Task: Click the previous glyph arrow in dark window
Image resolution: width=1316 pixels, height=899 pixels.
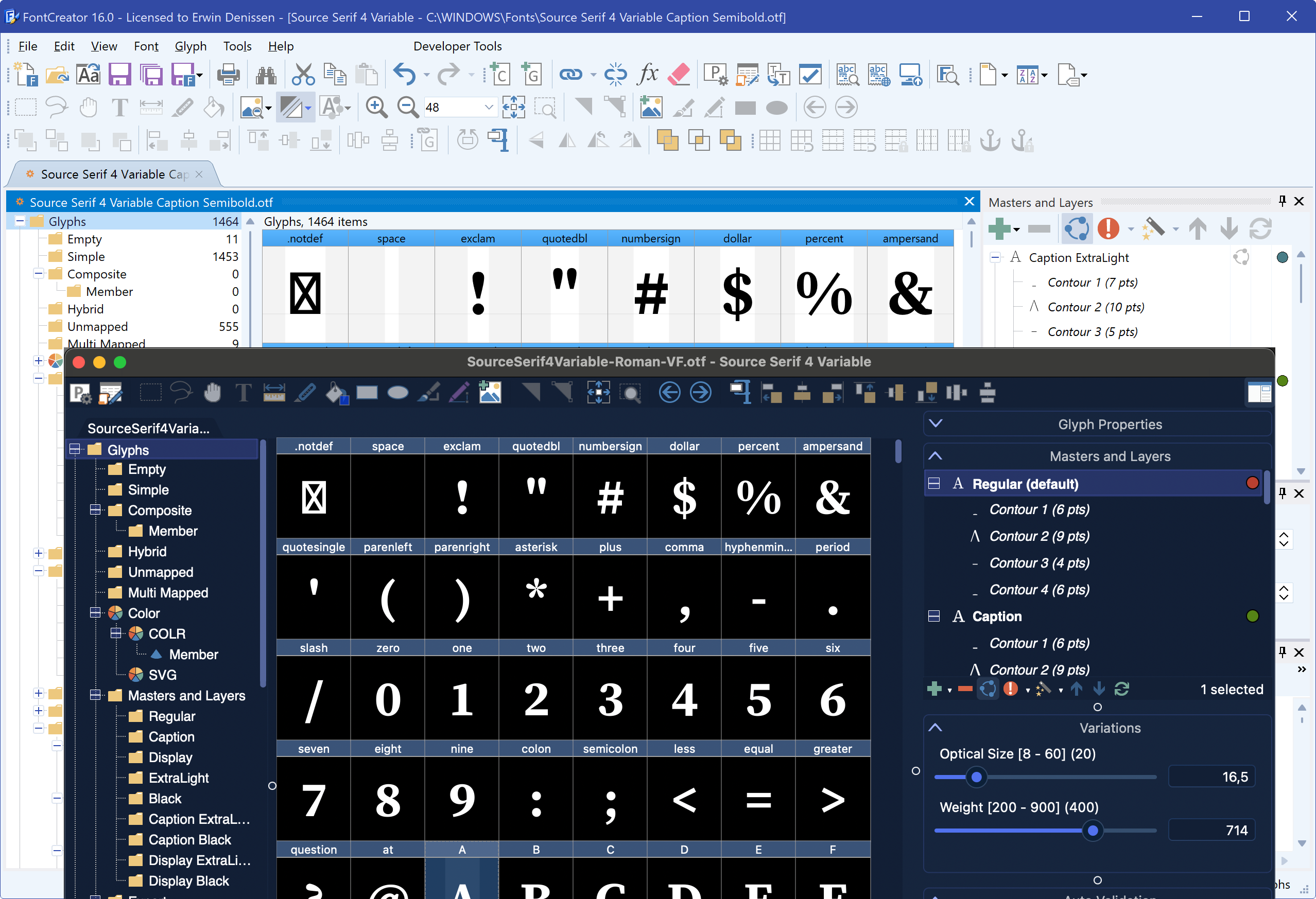Action: [670, 392]
